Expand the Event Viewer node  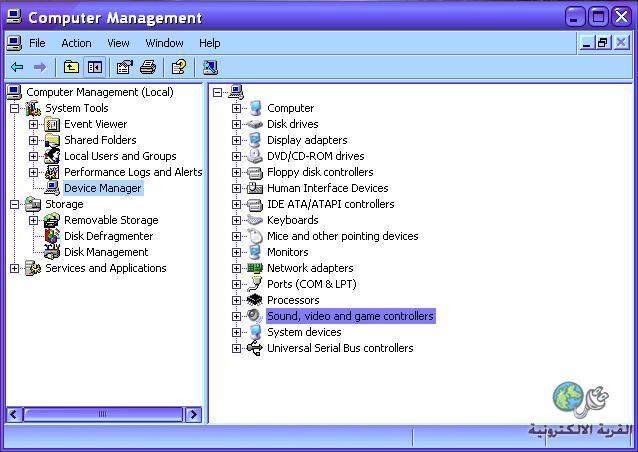33,124
